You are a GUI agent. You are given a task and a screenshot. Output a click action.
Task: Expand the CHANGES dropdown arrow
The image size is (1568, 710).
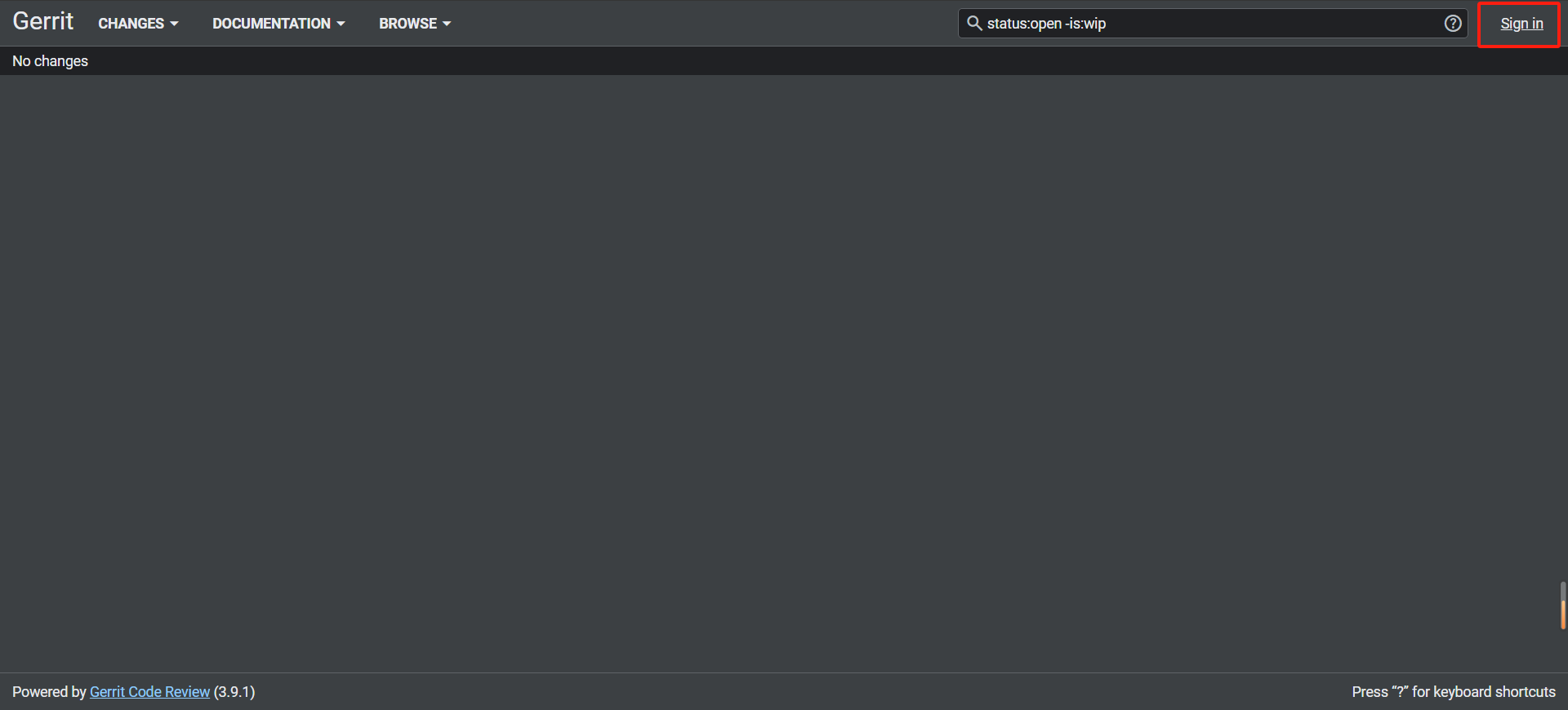point(174,24)
